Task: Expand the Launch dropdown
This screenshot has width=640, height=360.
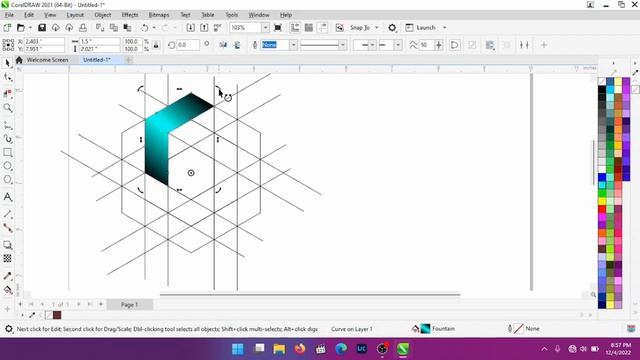Action: (x=444, y=27)
